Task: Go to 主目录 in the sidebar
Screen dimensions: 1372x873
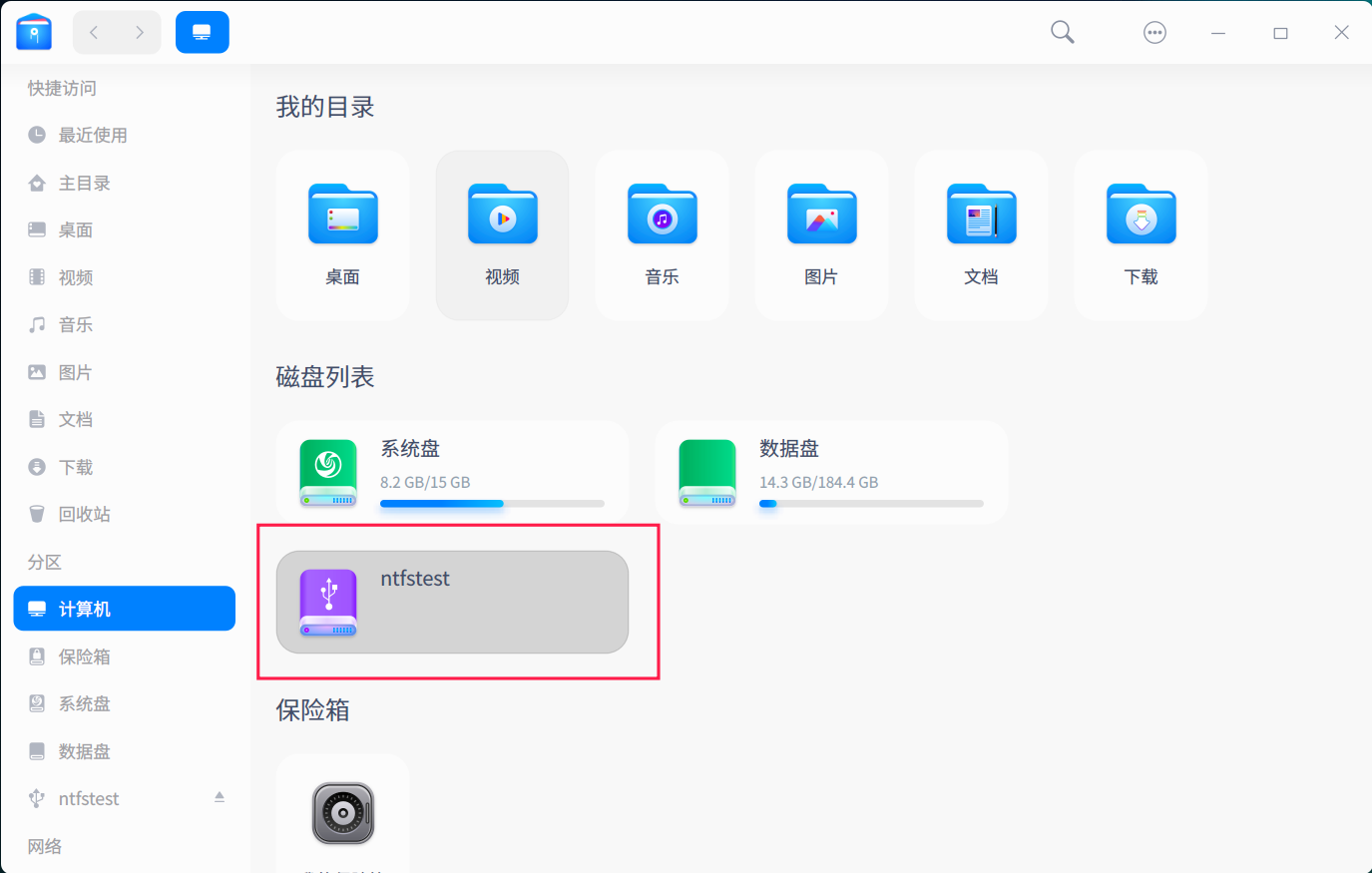Action: tap(124, 183)
